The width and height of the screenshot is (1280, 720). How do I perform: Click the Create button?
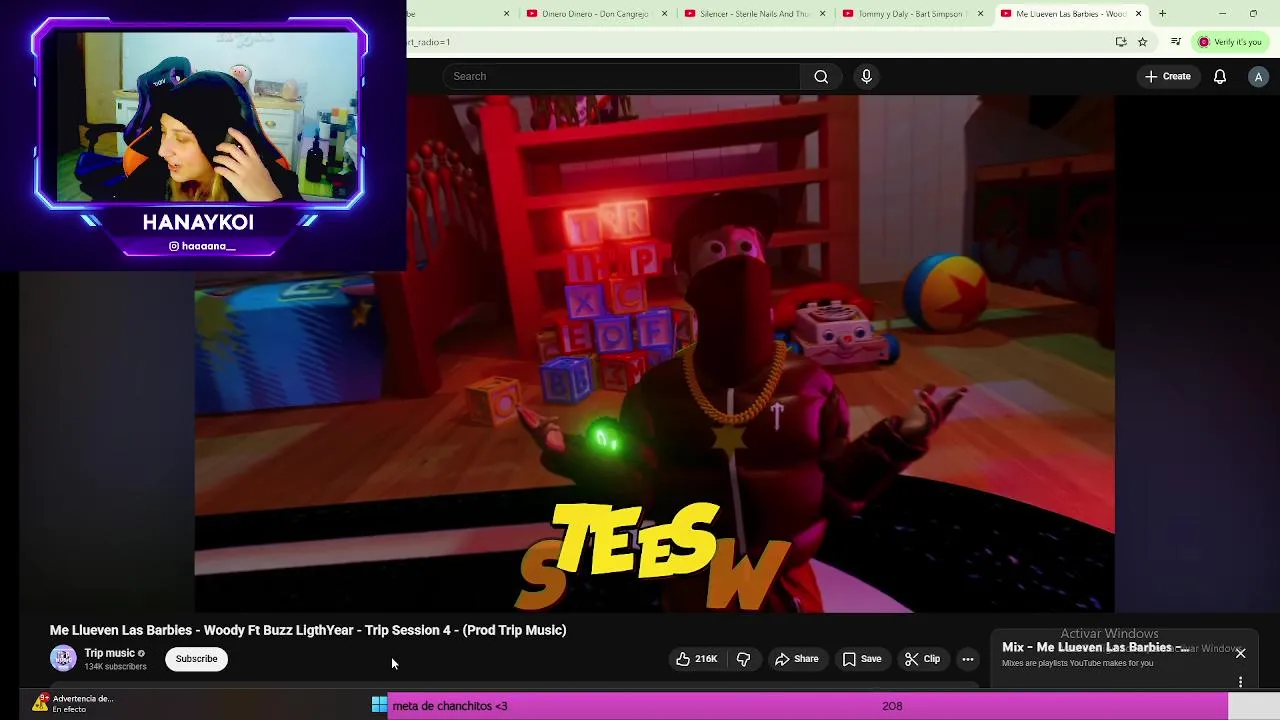point(1168,76)
